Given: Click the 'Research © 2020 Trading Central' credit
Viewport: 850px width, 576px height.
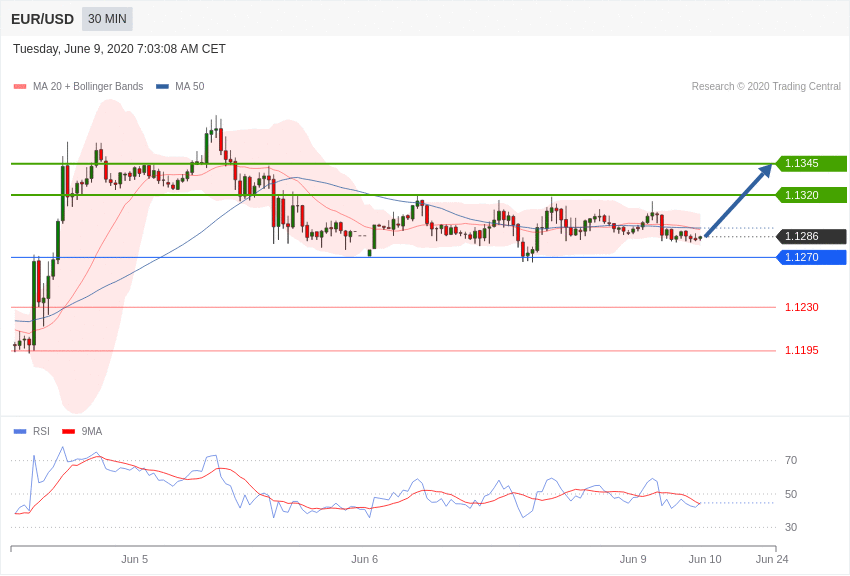Looking at the screenshot, I should [x=766, y=86].
